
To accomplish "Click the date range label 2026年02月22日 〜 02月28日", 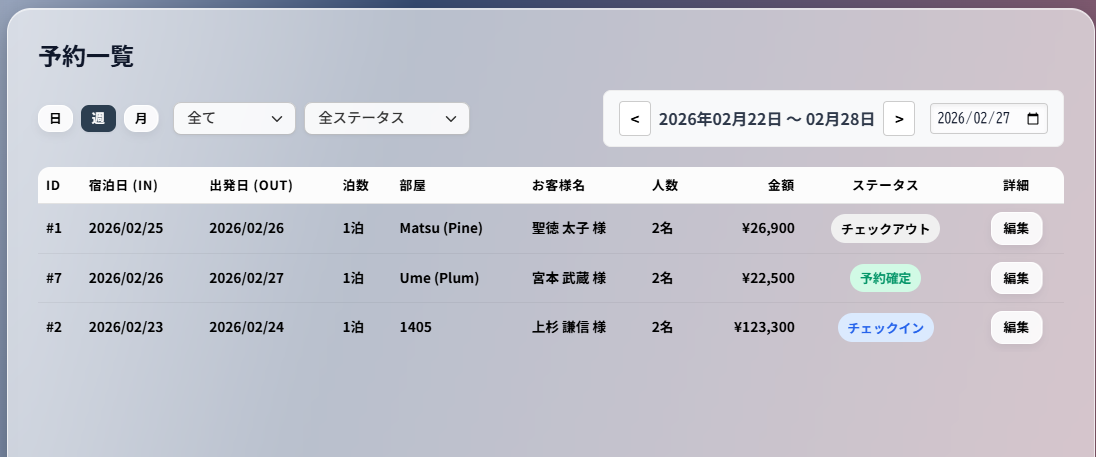I will 766,118.
